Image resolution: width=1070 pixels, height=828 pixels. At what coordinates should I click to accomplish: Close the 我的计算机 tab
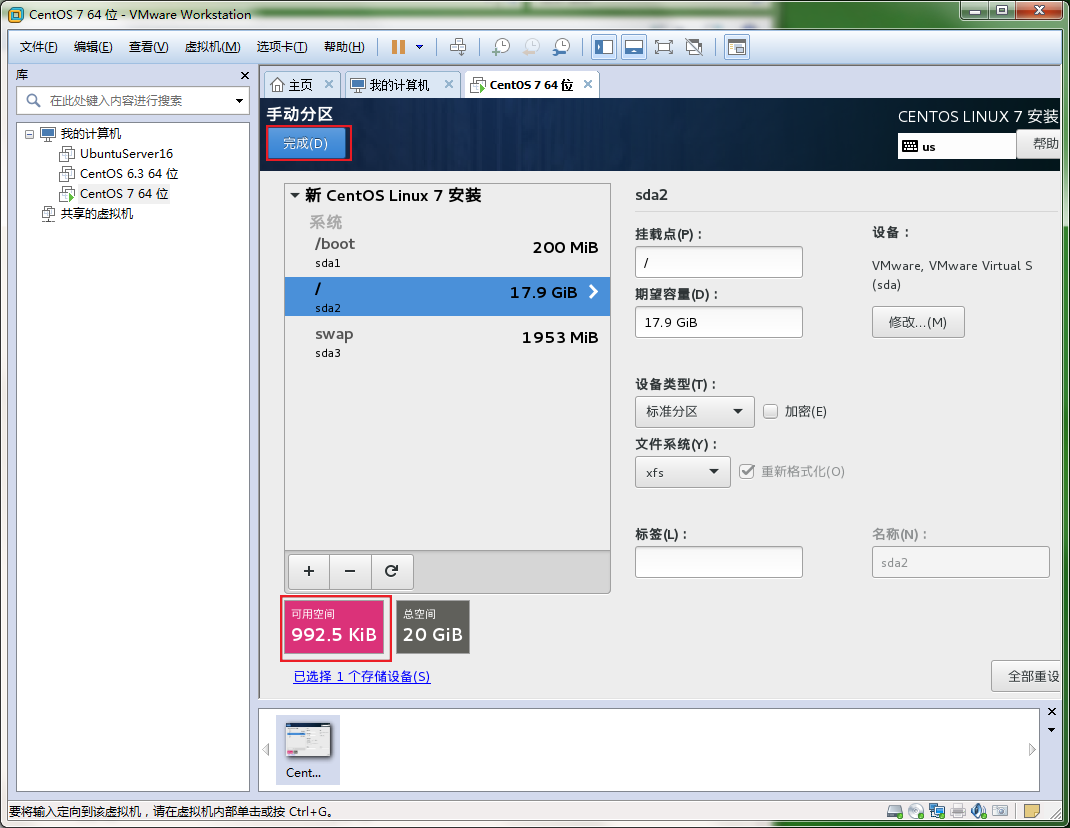point(448,84)
